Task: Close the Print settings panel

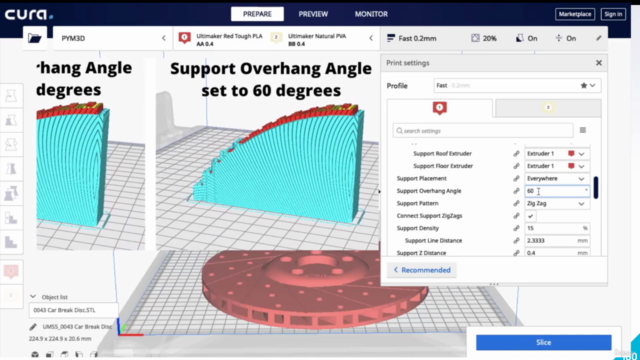Action: tap(599, 63)
